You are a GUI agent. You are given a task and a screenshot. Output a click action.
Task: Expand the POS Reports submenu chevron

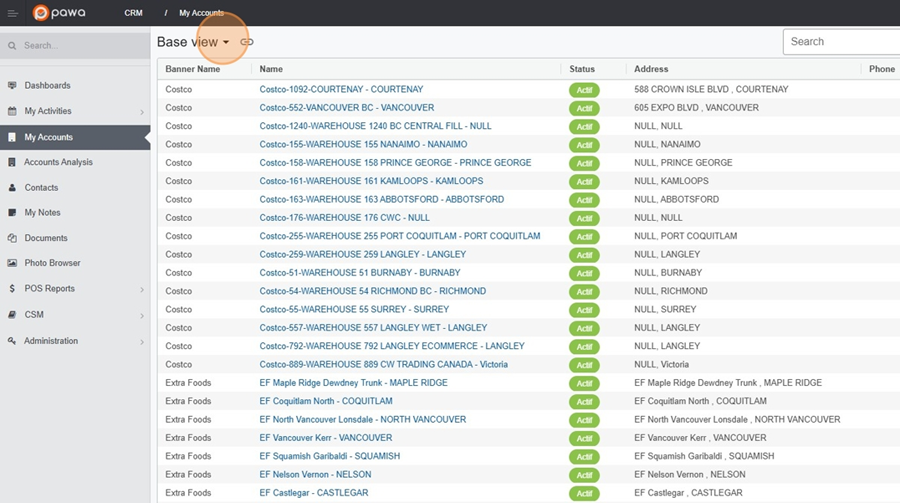pos(142,289)
